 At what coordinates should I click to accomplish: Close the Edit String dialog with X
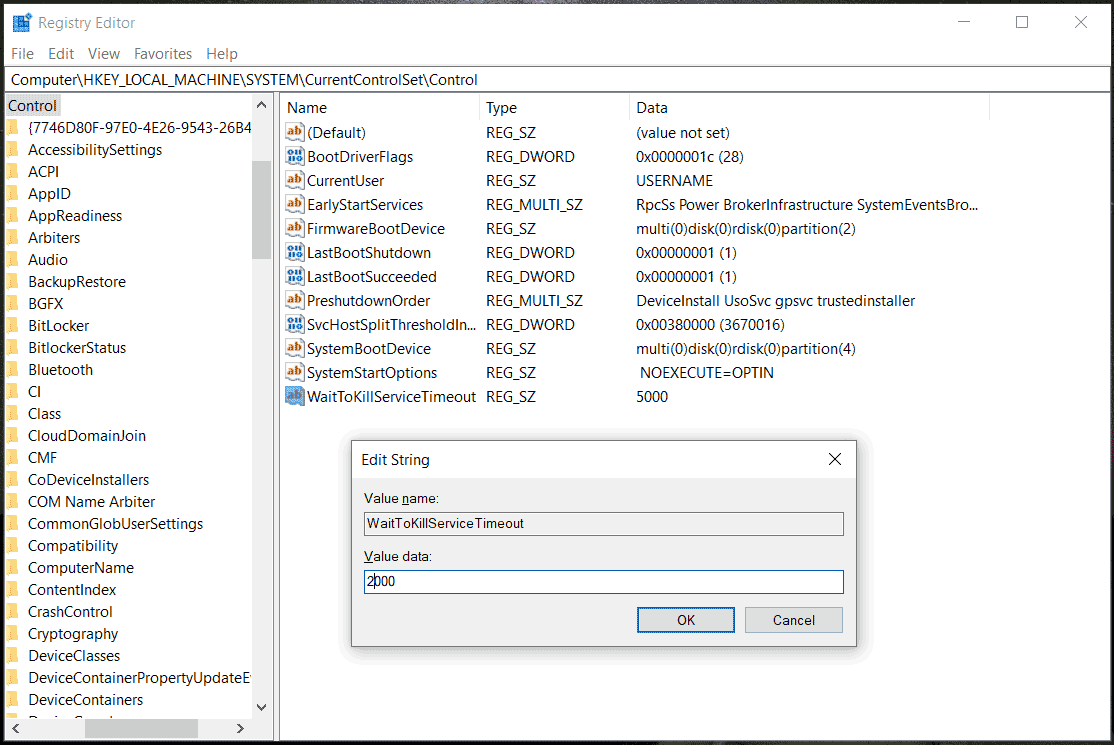click(x=834, y=460)
